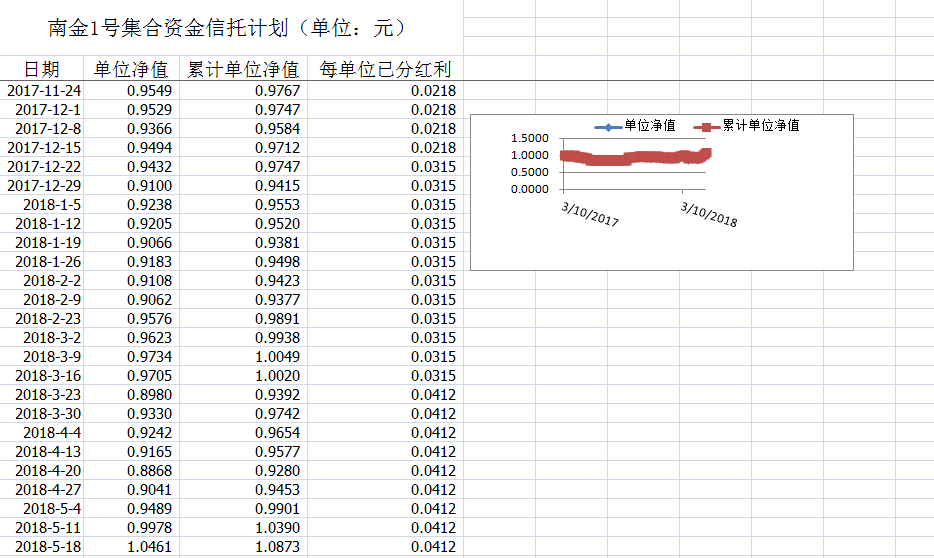Viewport: 934px width, 558px height.
Task: Select the 单位净值 legend entry in chart
Action: (649, 126)
